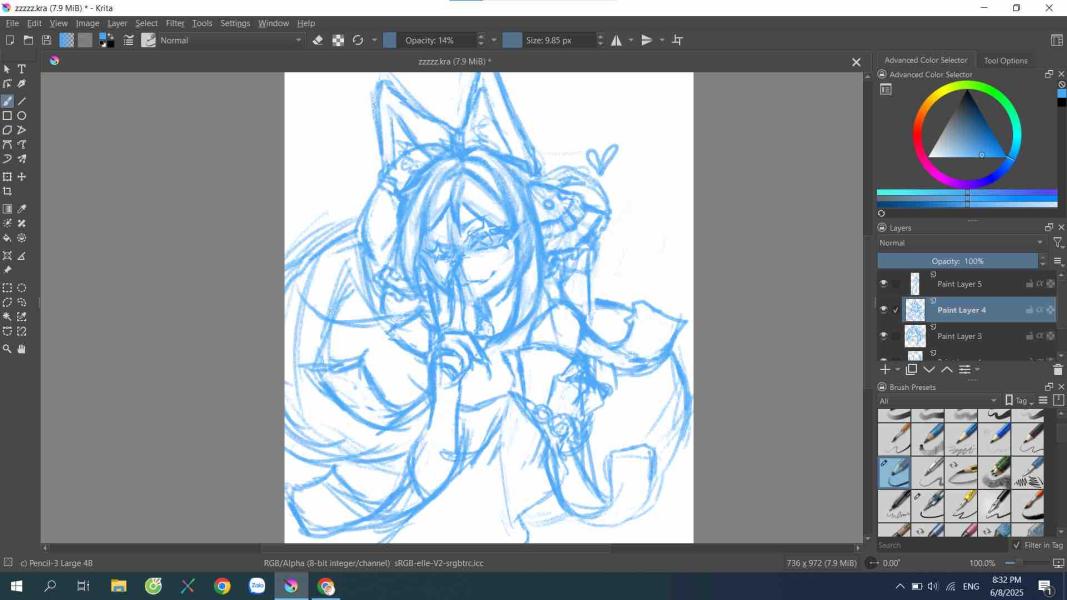Select the Elliptical Selection tool

coord(22,288)
